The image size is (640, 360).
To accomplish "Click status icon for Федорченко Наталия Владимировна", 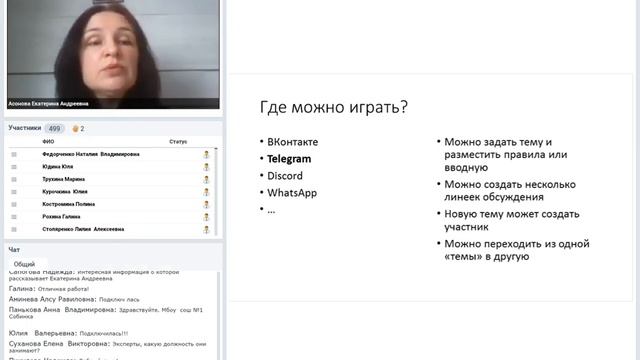I will [206, 154].
